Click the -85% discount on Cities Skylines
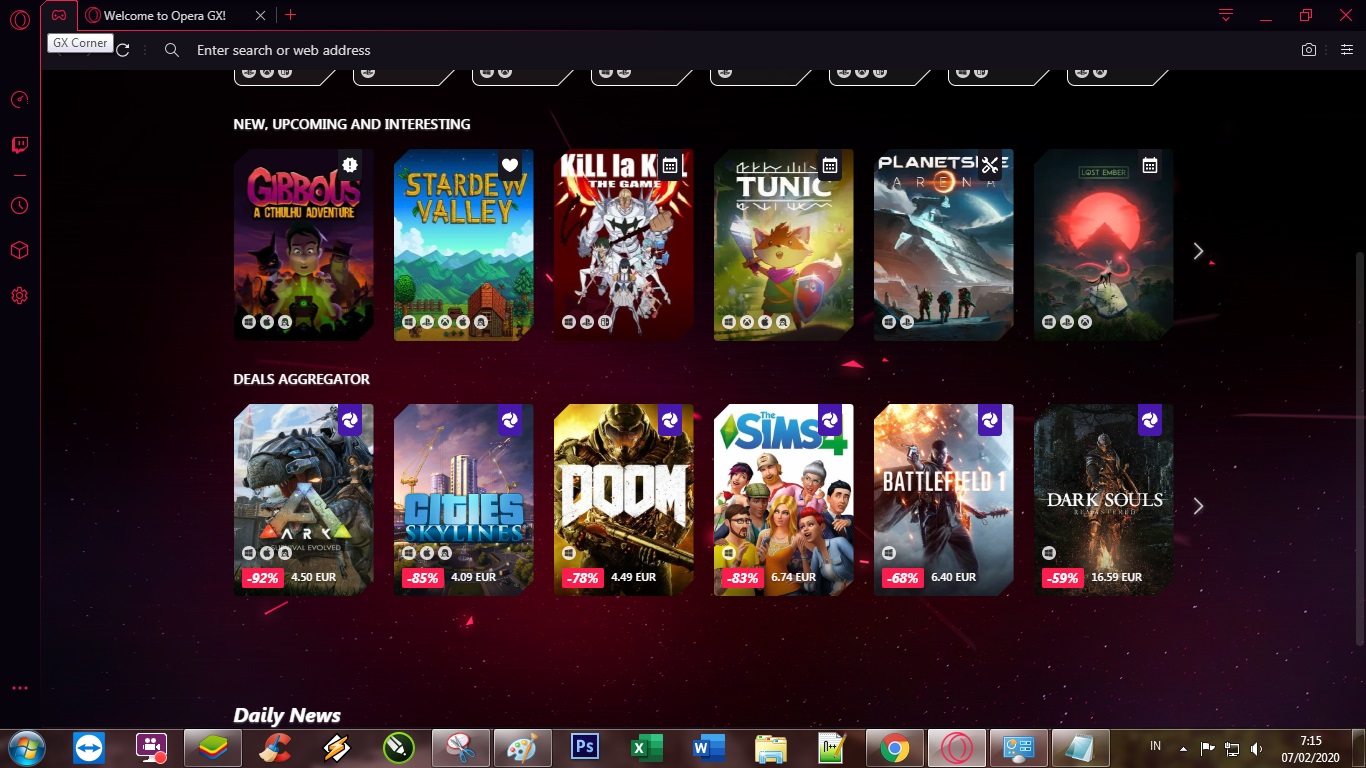Screen dimensions: 1366x768 click(422, 578)
